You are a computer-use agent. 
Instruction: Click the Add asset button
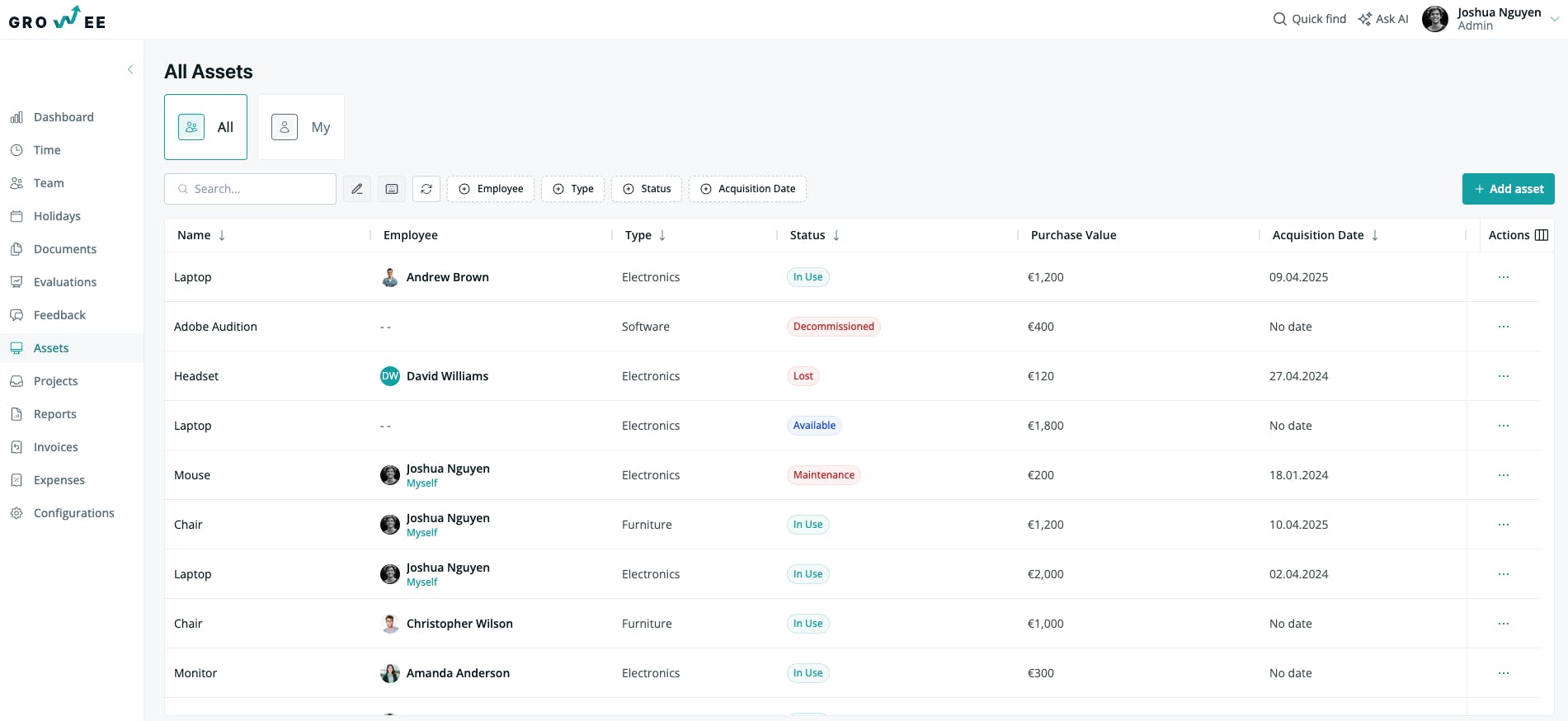tap(1509, 189)
